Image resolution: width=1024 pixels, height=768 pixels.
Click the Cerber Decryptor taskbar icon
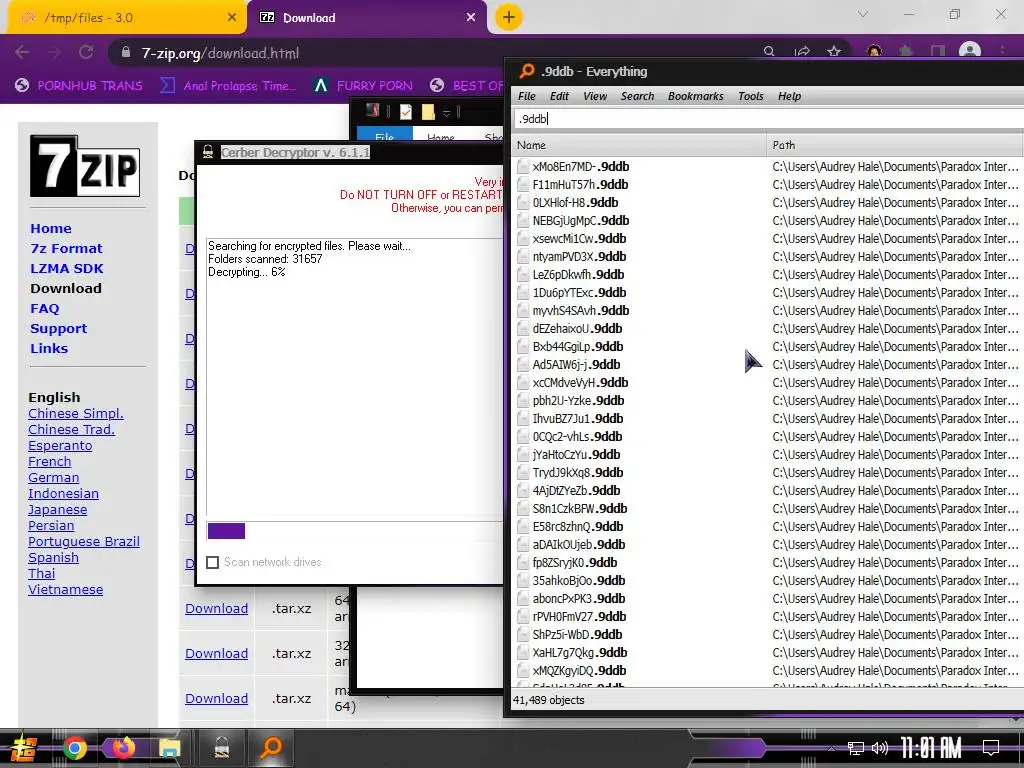tap(222, 748)
